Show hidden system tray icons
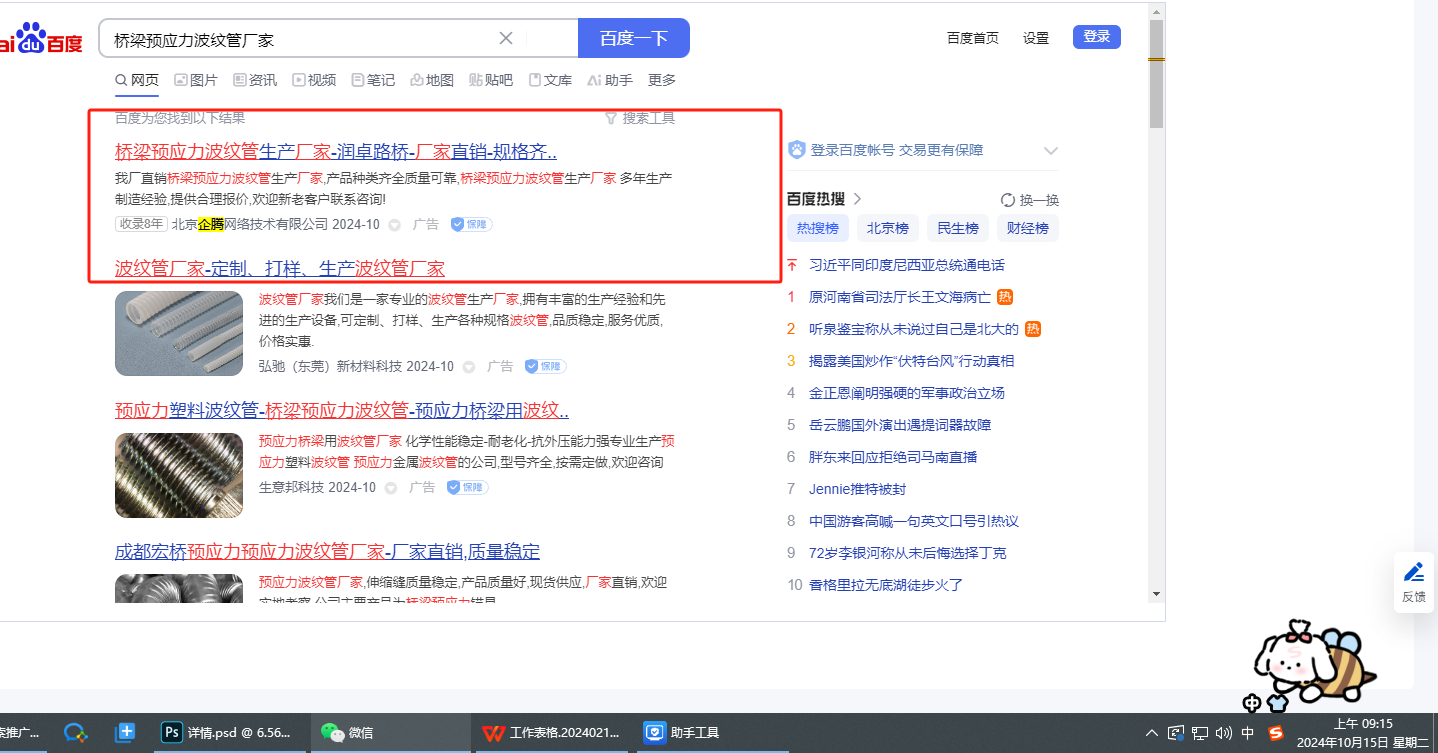1438x753 pixels. [1152, 733]
